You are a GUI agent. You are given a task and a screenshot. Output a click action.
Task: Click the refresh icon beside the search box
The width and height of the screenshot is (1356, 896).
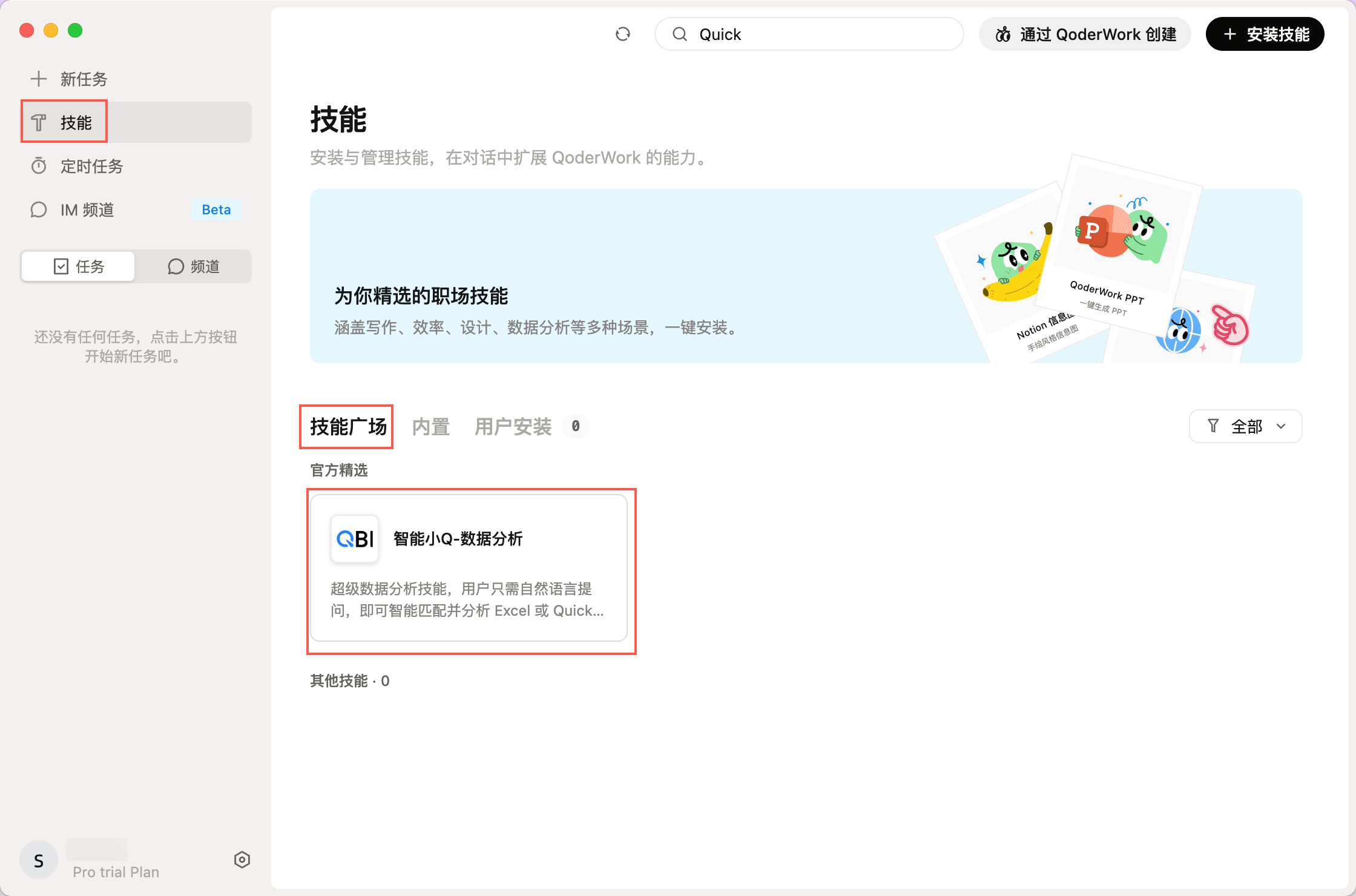[x=623, y=34]
